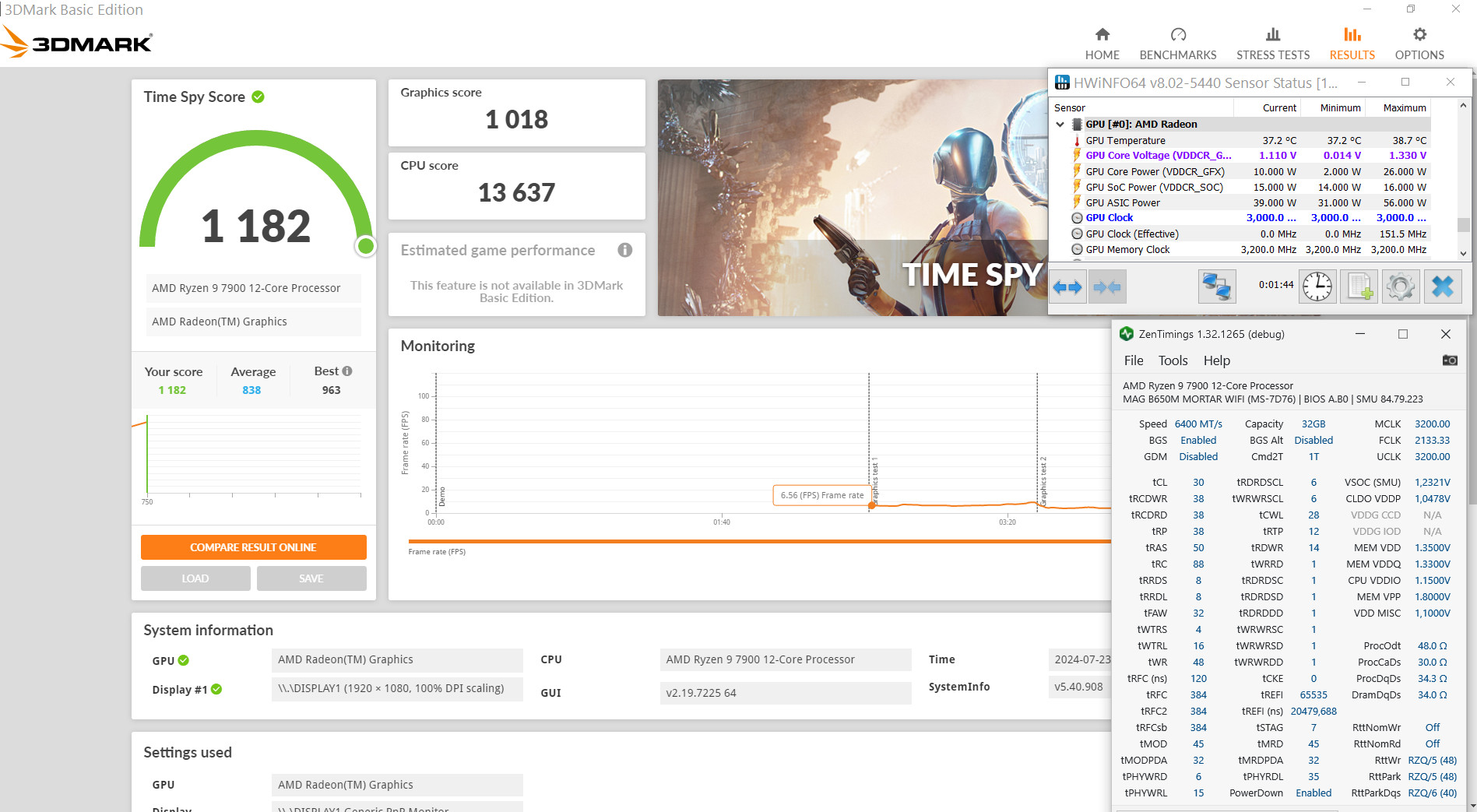The width and height of the screenshot is (1477, 812).
Task: Click the HWiNFO shrink columns arrows icon
Action: coord(1106,287)
